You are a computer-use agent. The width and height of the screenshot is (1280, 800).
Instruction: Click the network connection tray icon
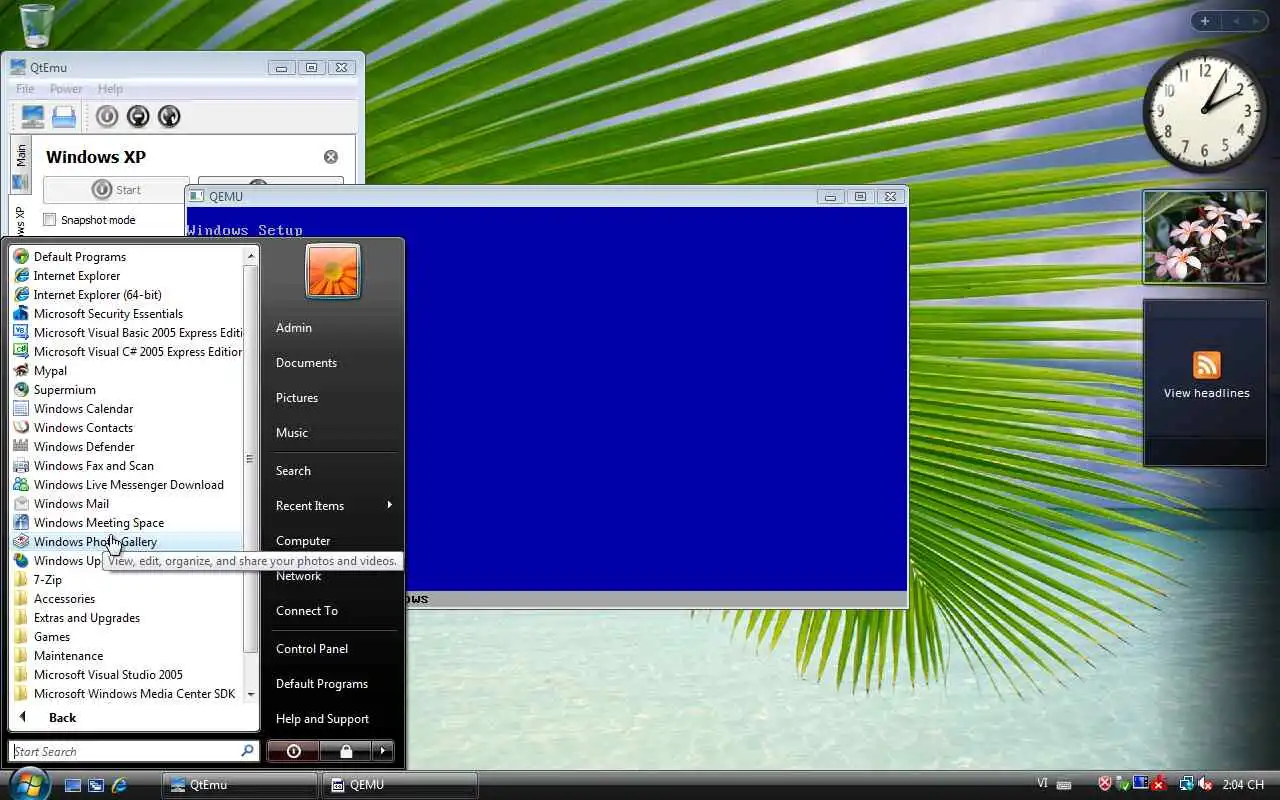(x=1187, y=784)
